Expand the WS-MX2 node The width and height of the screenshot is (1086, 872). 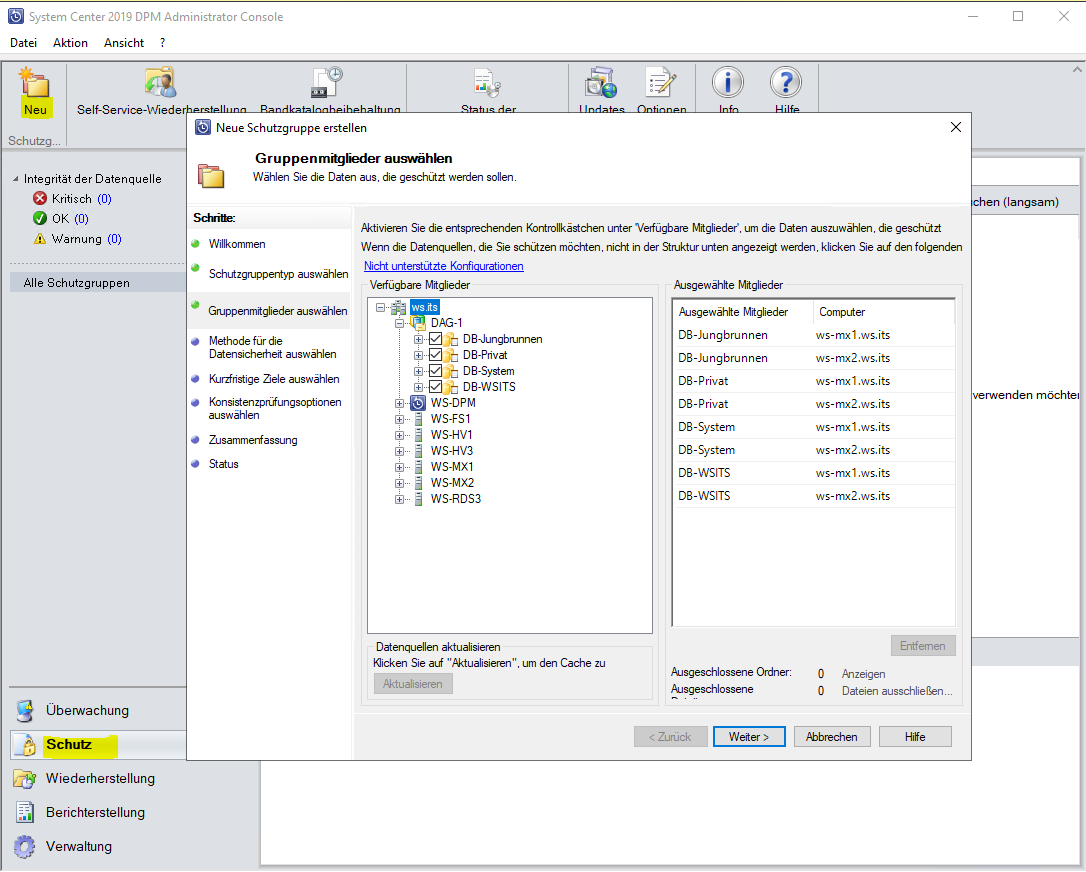point(400,483)
